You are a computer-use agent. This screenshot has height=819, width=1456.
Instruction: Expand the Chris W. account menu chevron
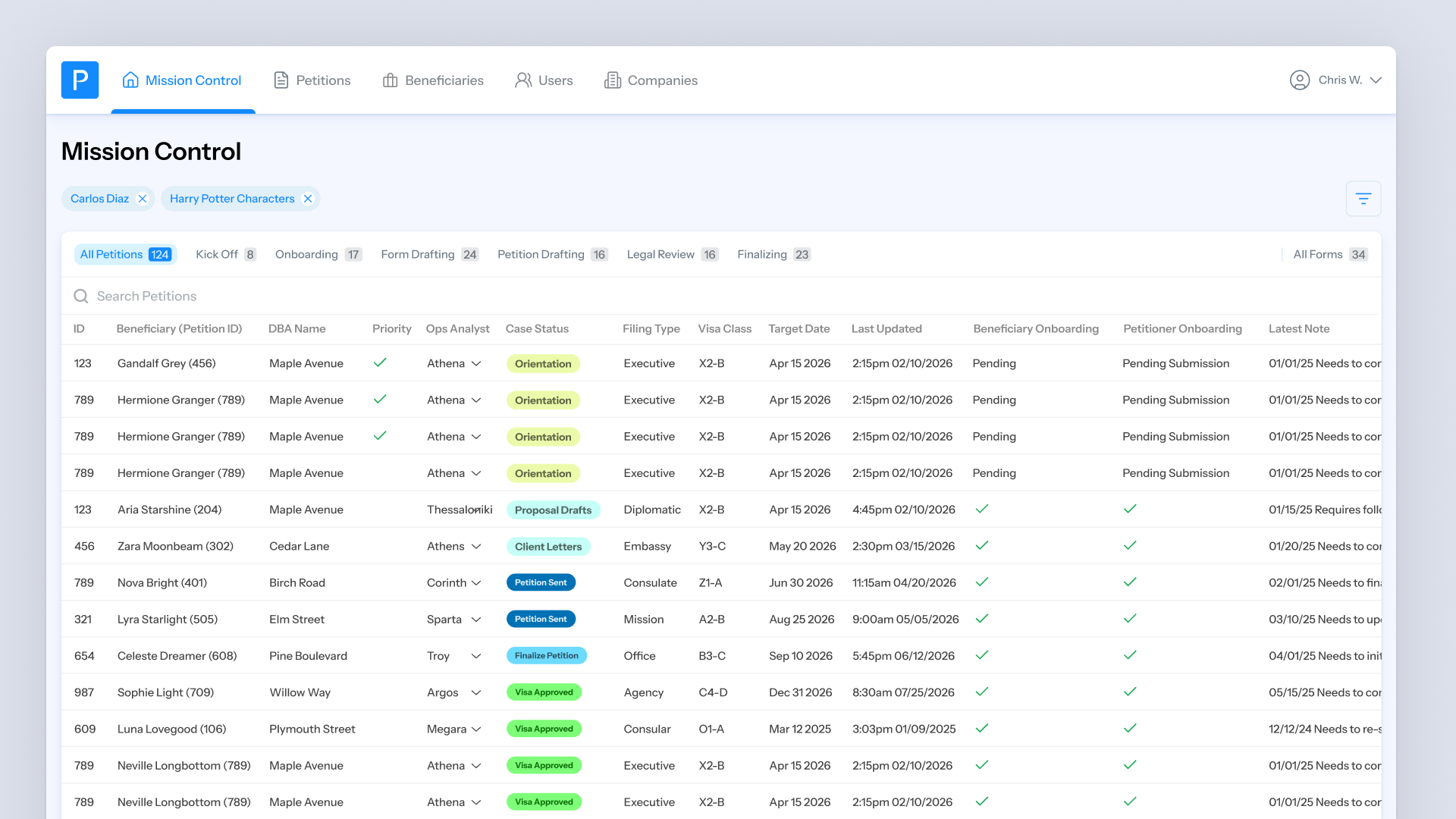click(1376, 80)
